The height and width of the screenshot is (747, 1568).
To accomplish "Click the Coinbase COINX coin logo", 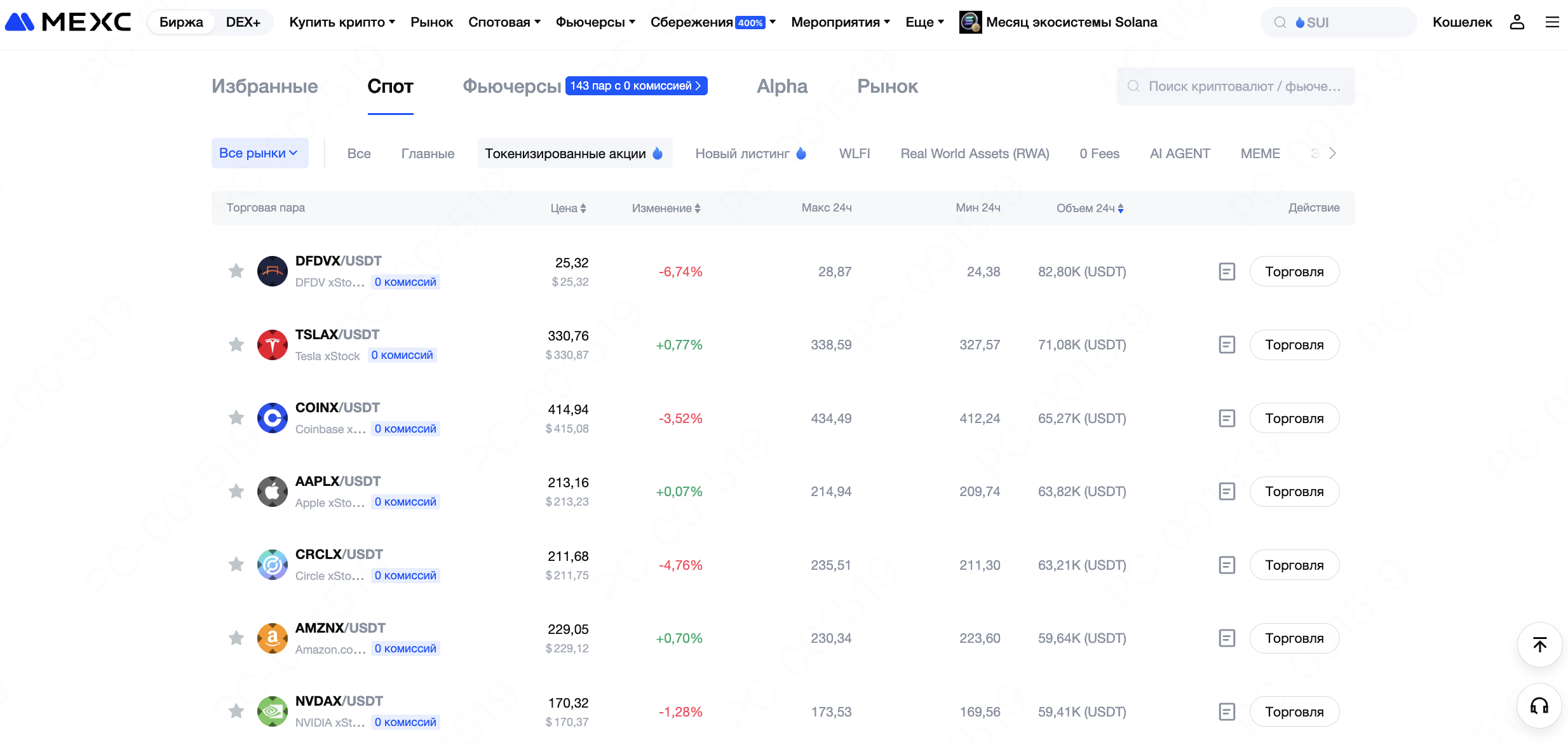I will 273,418.
